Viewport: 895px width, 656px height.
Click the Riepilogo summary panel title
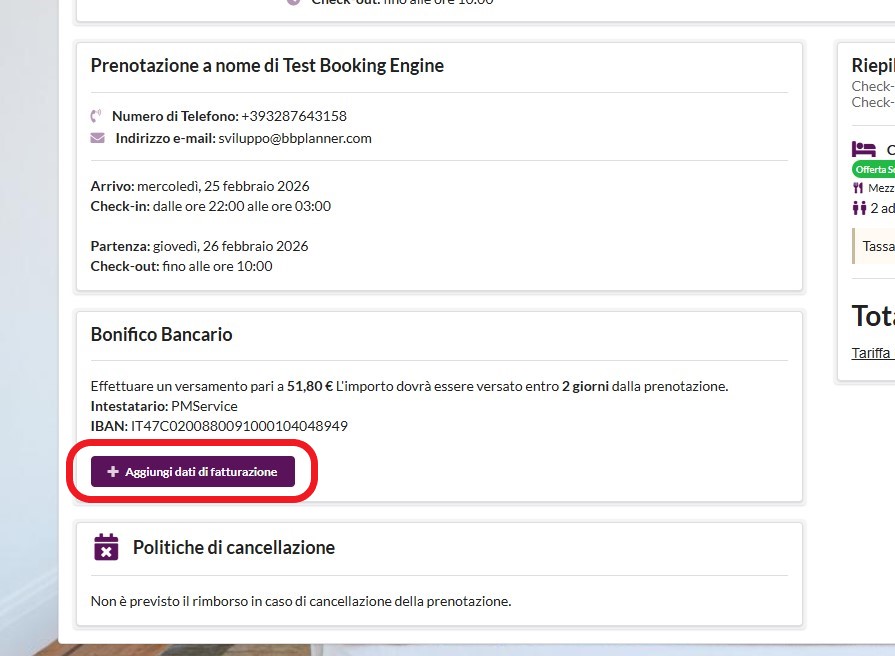tap(872, 66)
